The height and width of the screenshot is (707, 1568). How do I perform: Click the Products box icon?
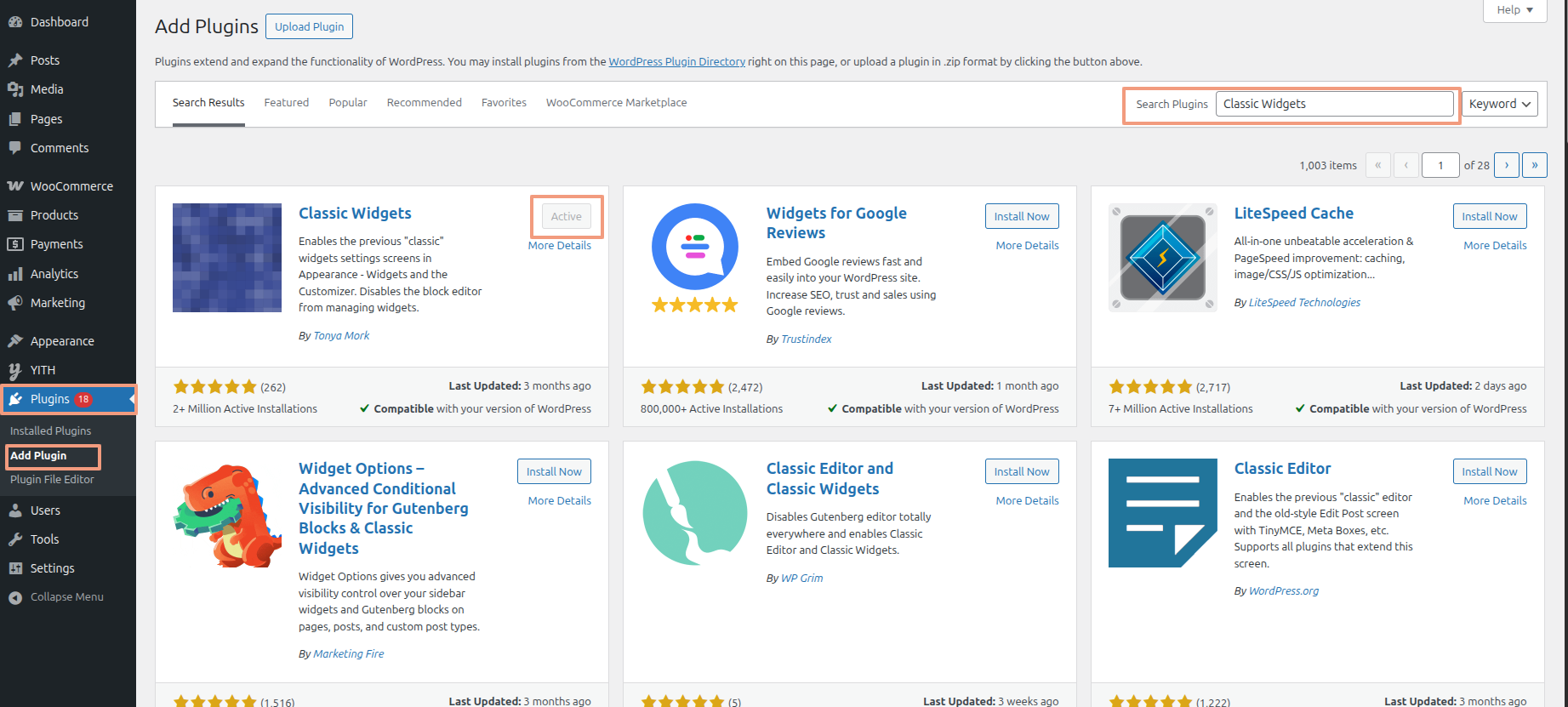click(15, 215)
